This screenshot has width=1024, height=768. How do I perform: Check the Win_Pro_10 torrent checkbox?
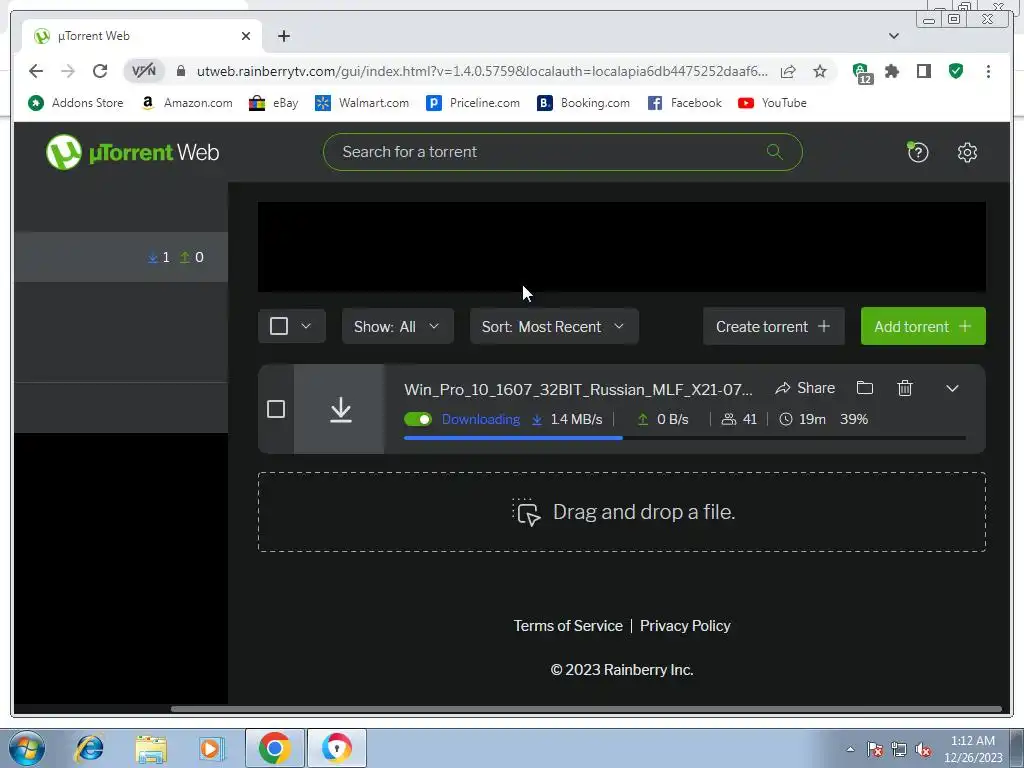(276, 409)
